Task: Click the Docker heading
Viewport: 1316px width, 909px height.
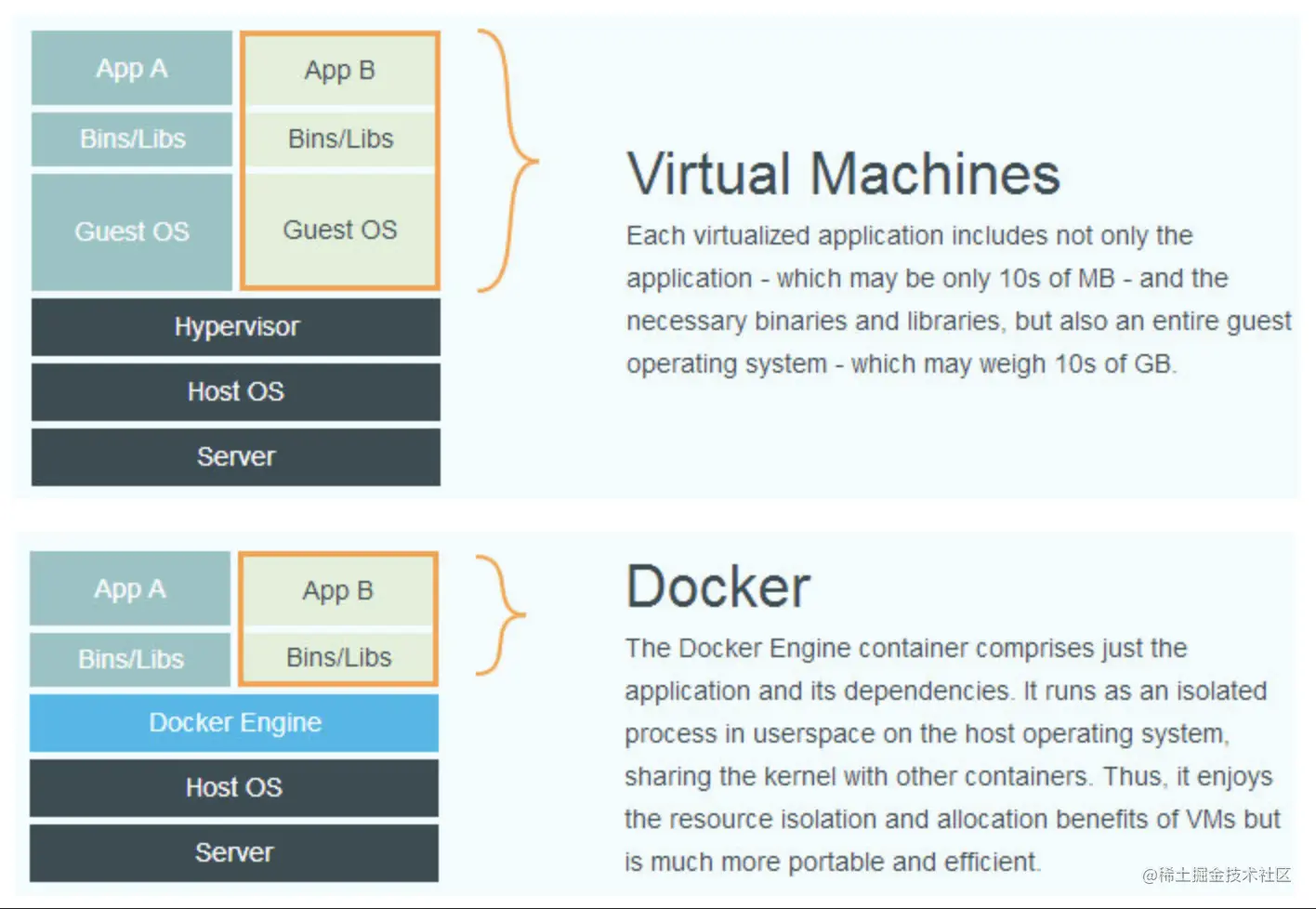Action: coord(717,586)
